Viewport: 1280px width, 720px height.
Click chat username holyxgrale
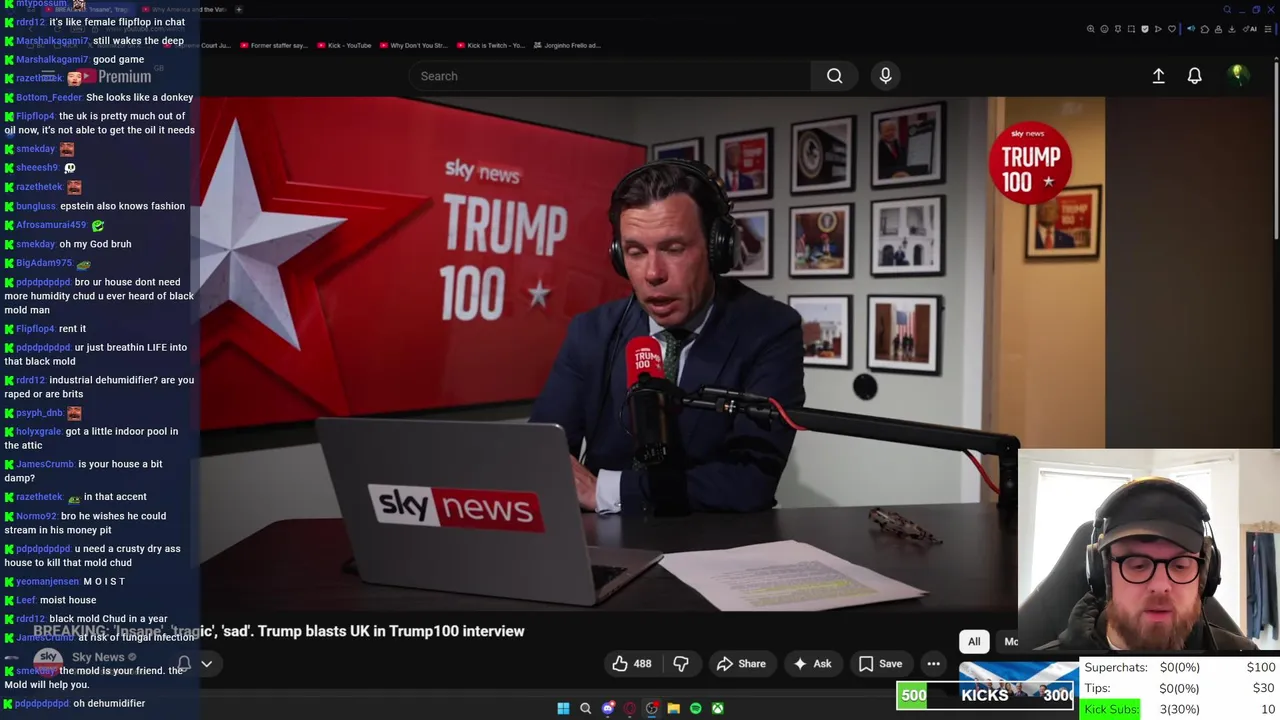(39, 431)
